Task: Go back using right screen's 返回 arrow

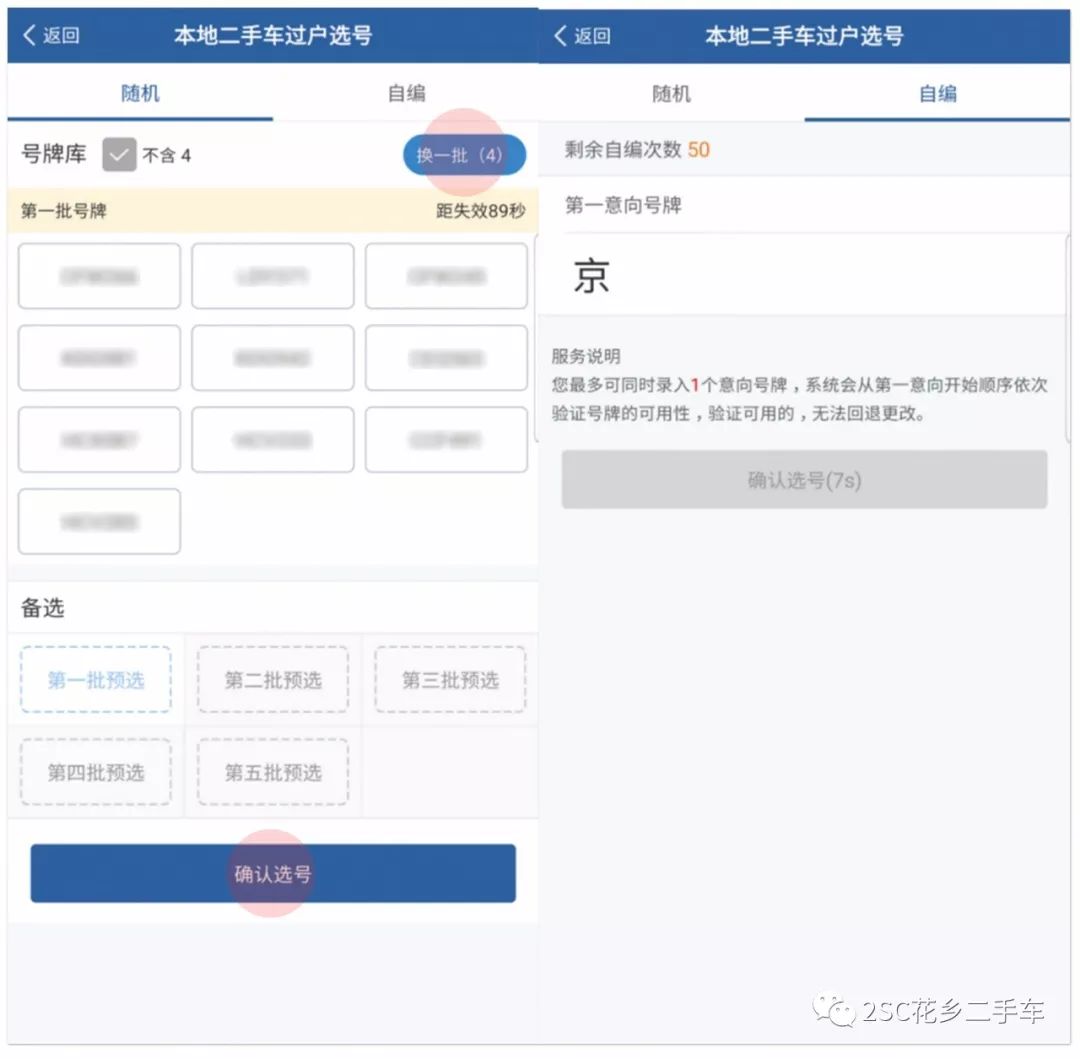Action: (583, 35)
